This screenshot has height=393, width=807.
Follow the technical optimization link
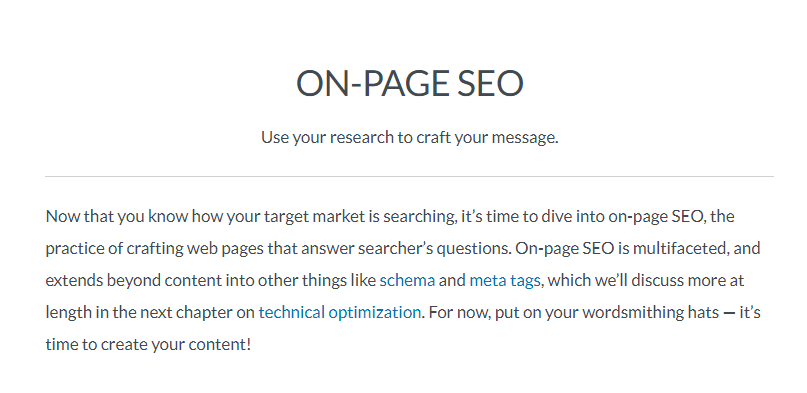click(x=340, y=313)
